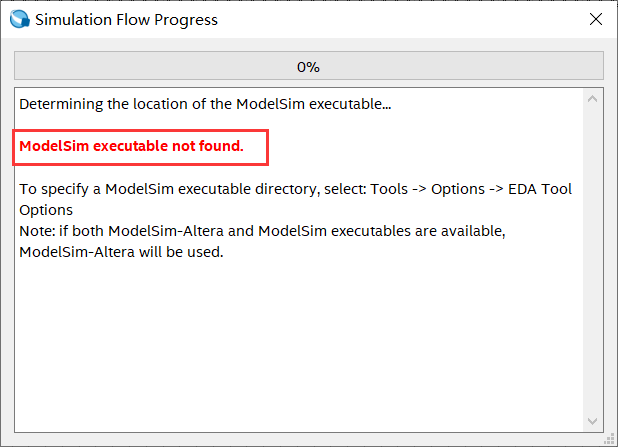Click the scroll-up arrow of the log pane
Image resolution: width=618 pixels, height=447 pixels.
593,100
